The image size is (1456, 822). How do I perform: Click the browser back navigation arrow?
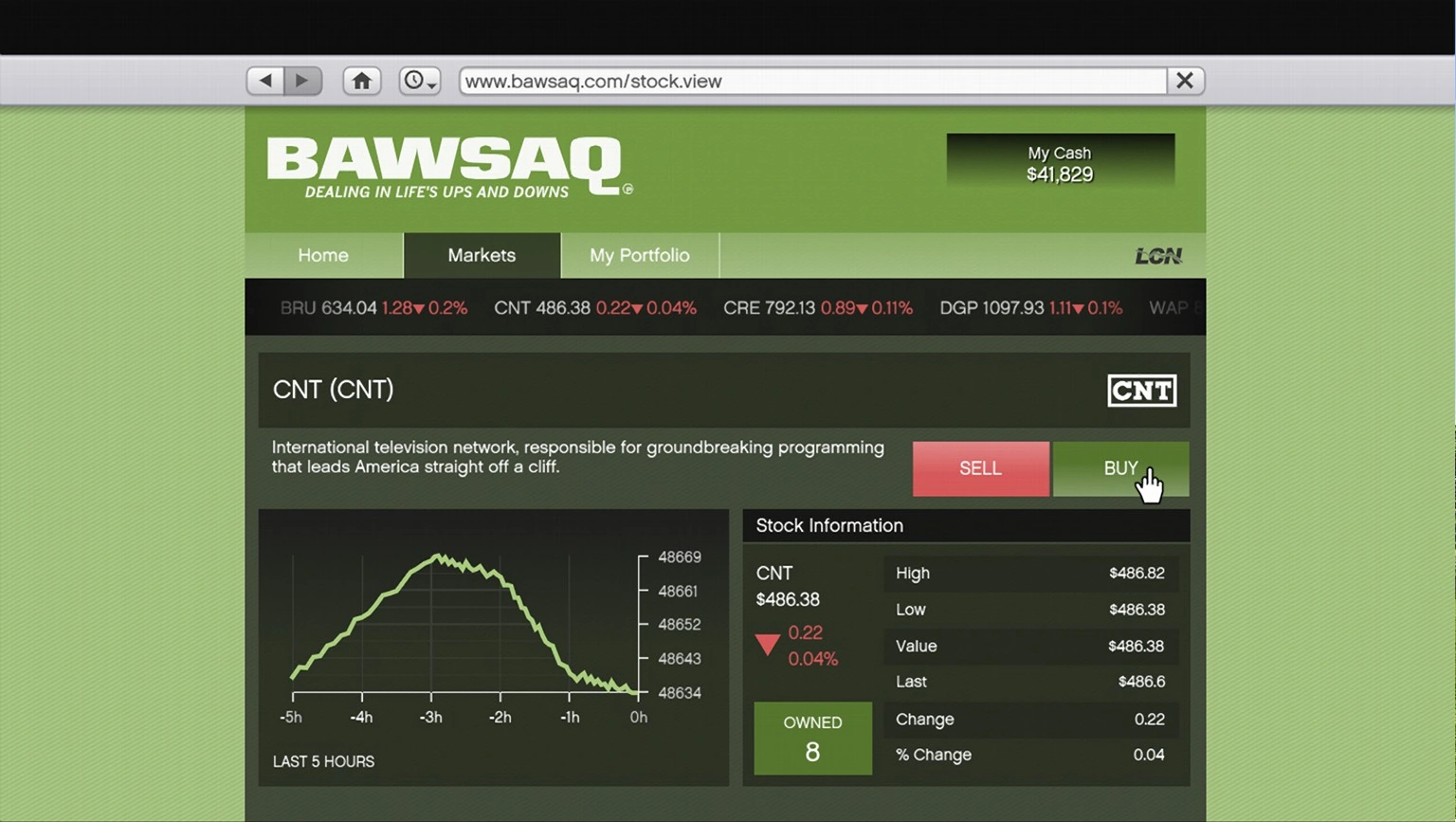tap(264, 81)
